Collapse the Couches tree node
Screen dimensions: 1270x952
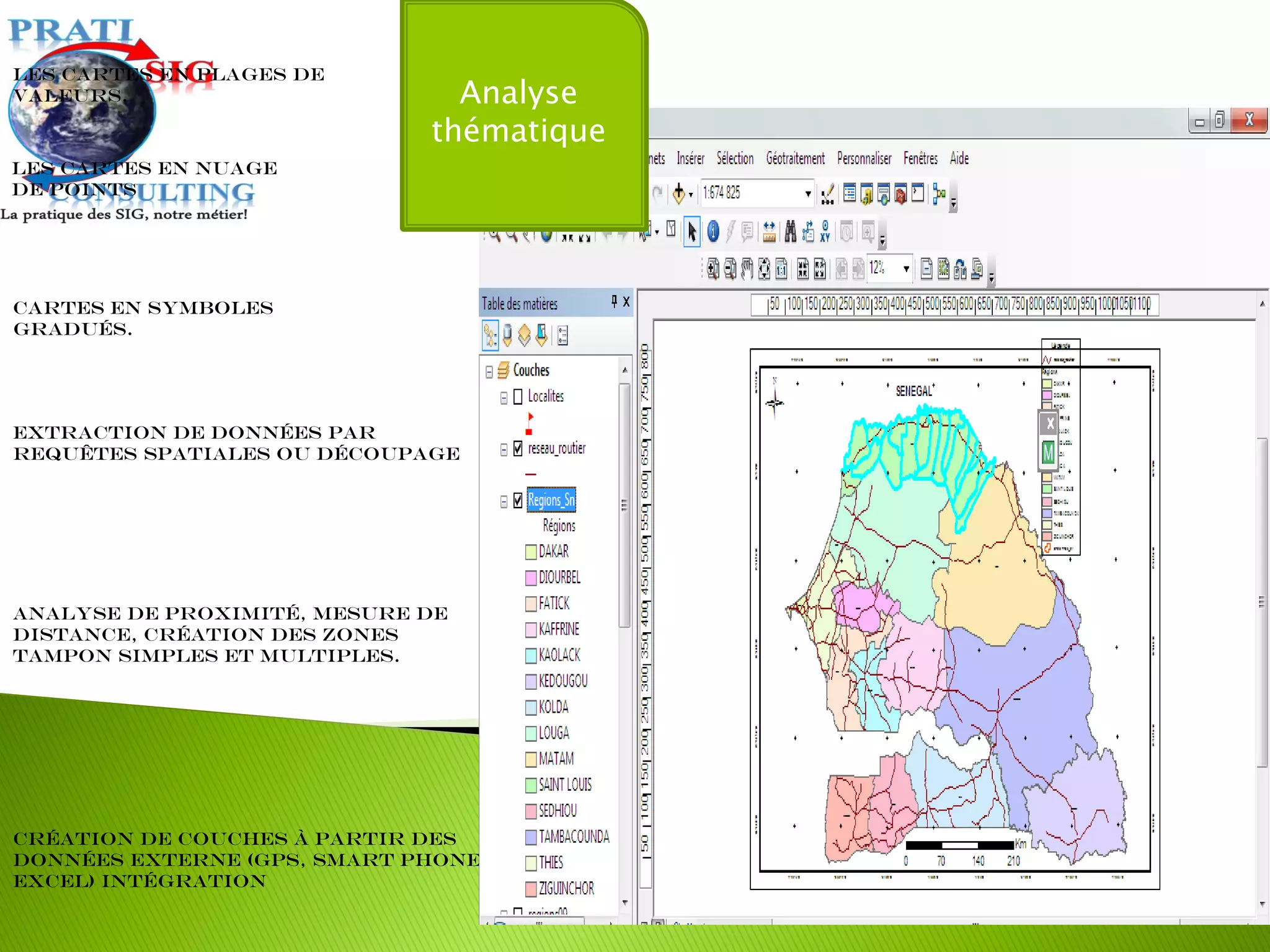point(489,371)
